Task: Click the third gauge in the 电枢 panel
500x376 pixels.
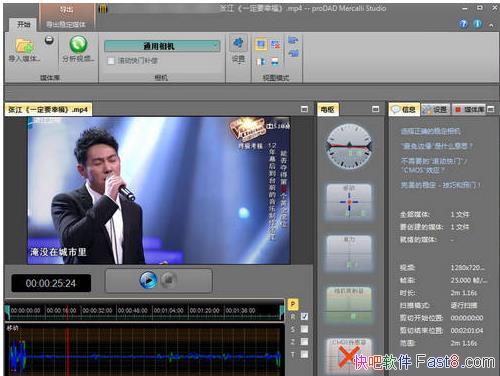Action: point(349,253)
